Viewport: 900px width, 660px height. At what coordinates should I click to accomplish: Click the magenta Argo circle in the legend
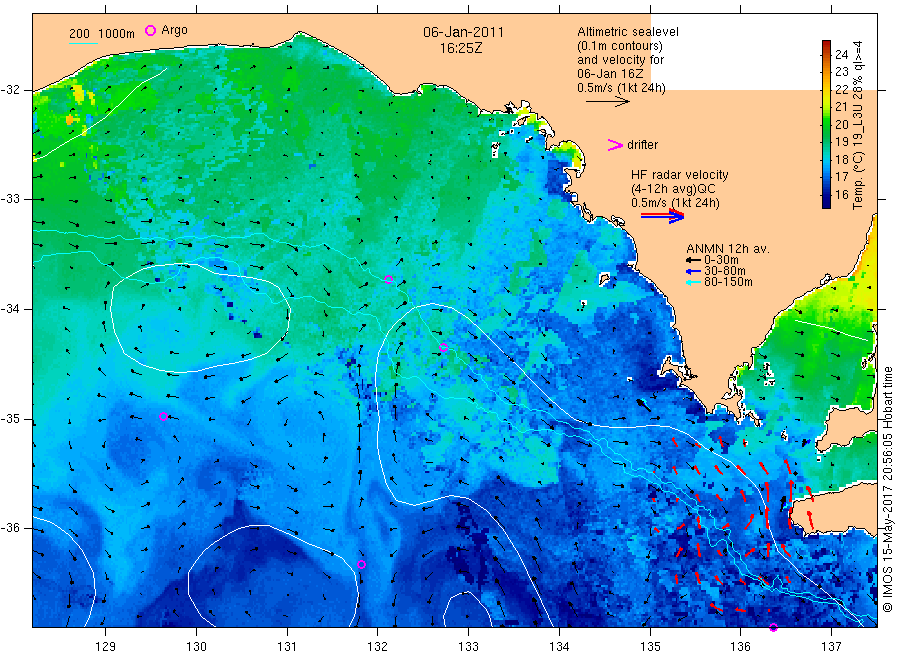(x=150, y=30)
